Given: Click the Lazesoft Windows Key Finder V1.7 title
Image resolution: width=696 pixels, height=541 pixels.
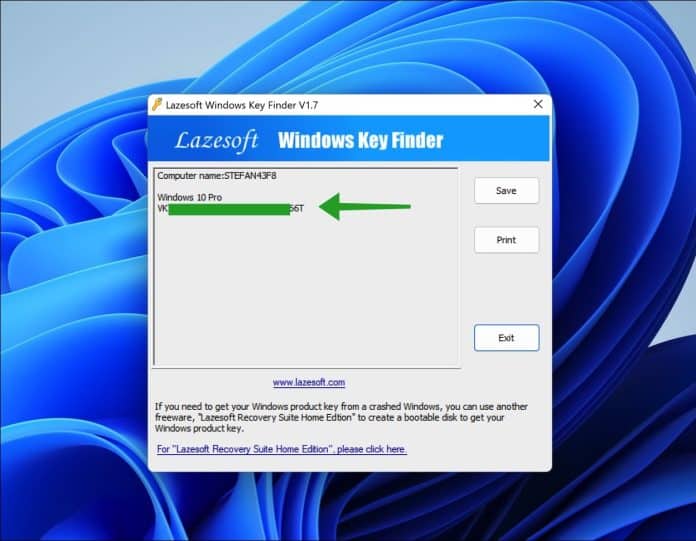Looking at the screenshot, I should point(242,105).
